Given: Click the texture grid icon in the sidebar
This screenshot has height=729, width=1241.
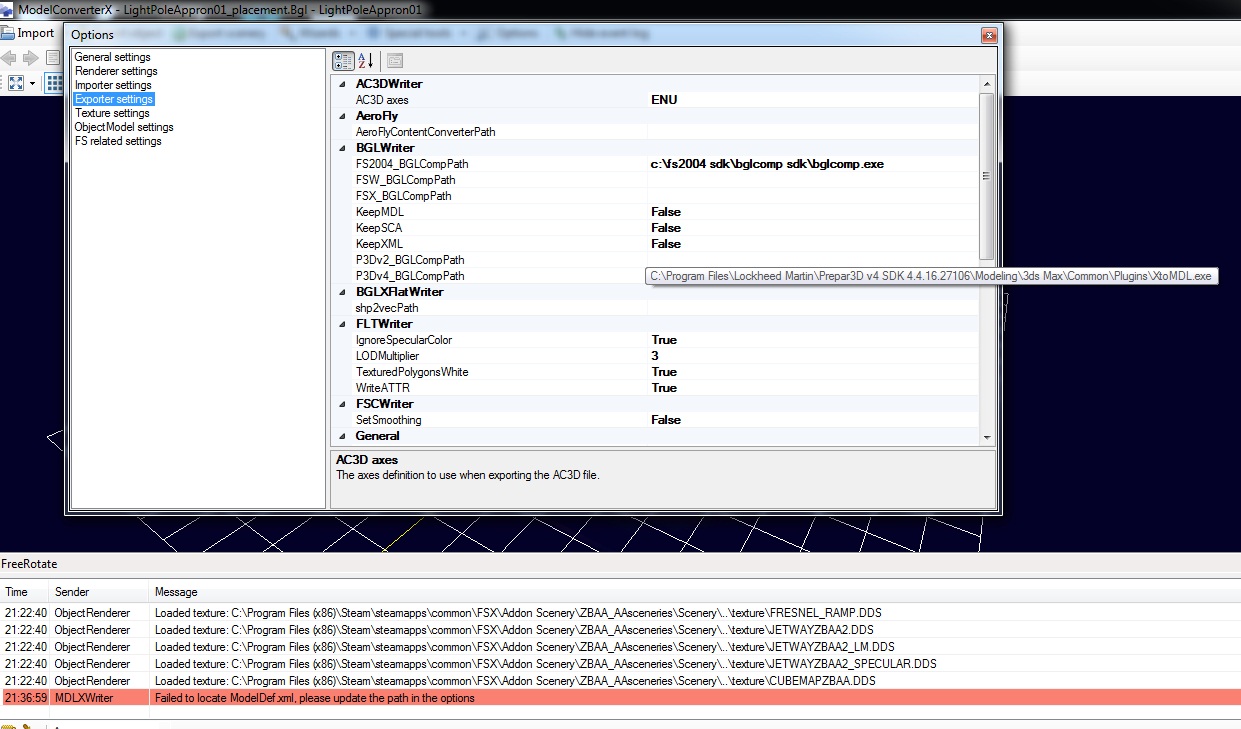Looking at the screenshot, I should pyautogui.click(x=53, y=82).
